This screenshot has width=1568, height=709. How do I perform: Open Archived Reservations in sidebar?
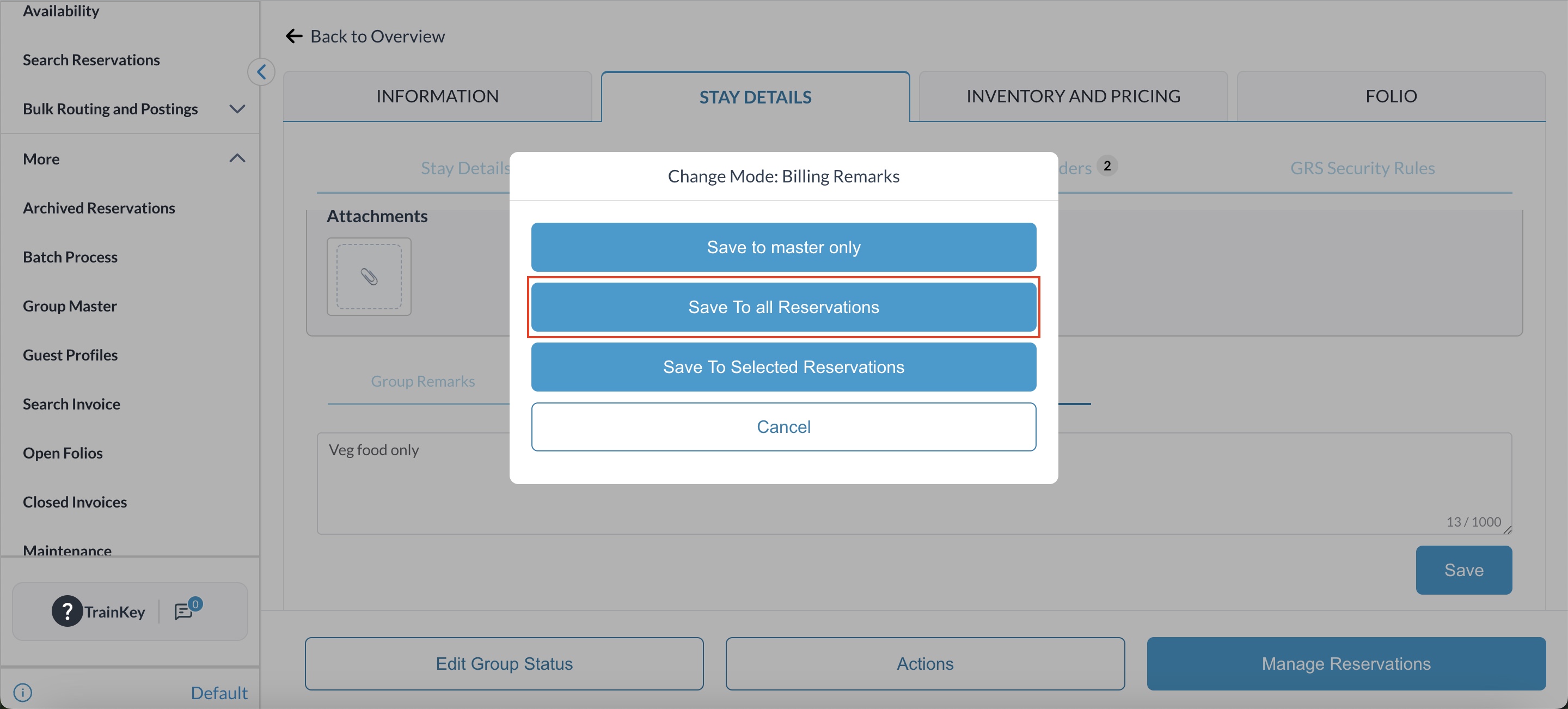[x=99, y=208]
